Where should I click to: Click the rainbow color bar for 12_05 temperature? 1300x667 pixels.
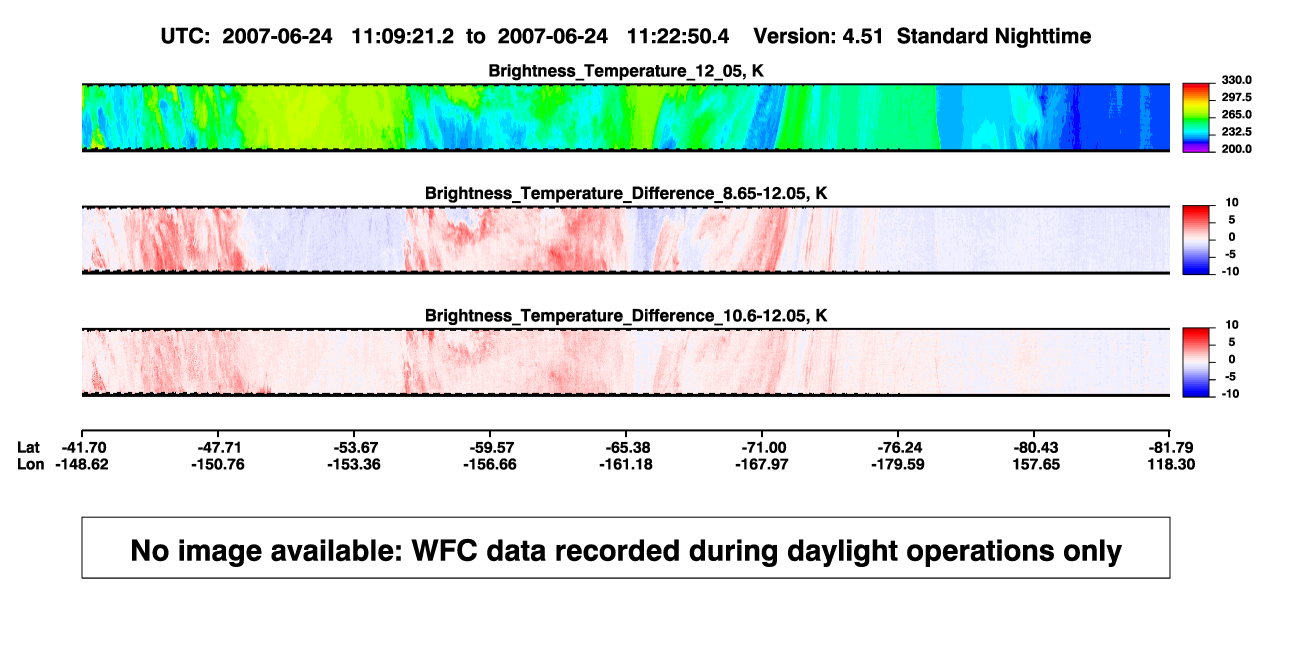point(1197,117)
